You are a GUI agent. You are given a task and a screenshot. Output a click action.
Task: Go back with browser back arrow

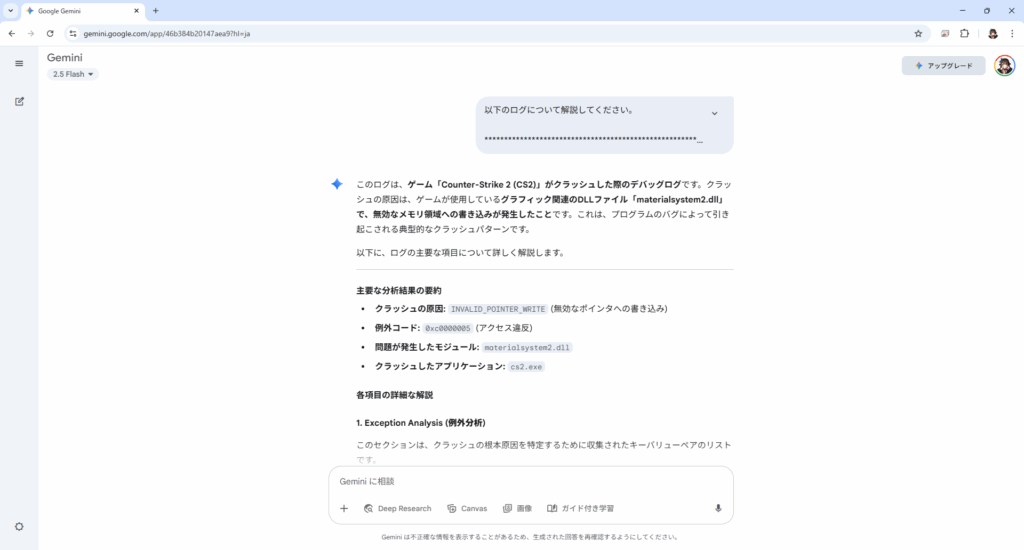tap(12, 33)
